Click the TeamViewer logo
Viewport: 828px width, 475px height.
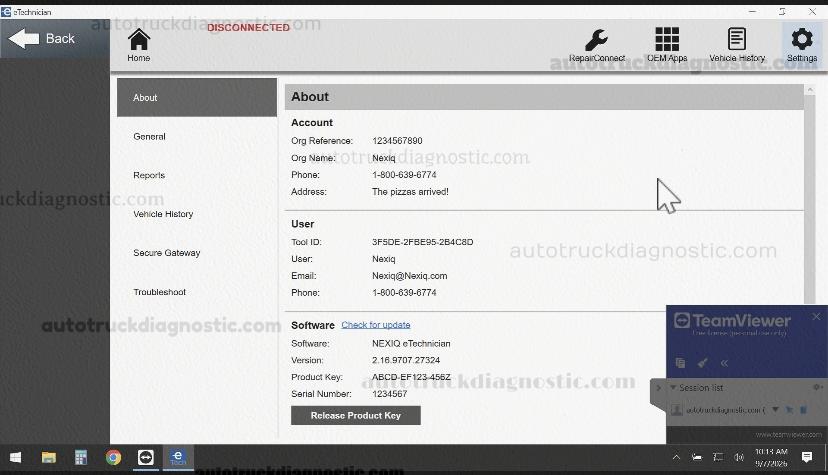pyautogui.click(x=732, y=320)
